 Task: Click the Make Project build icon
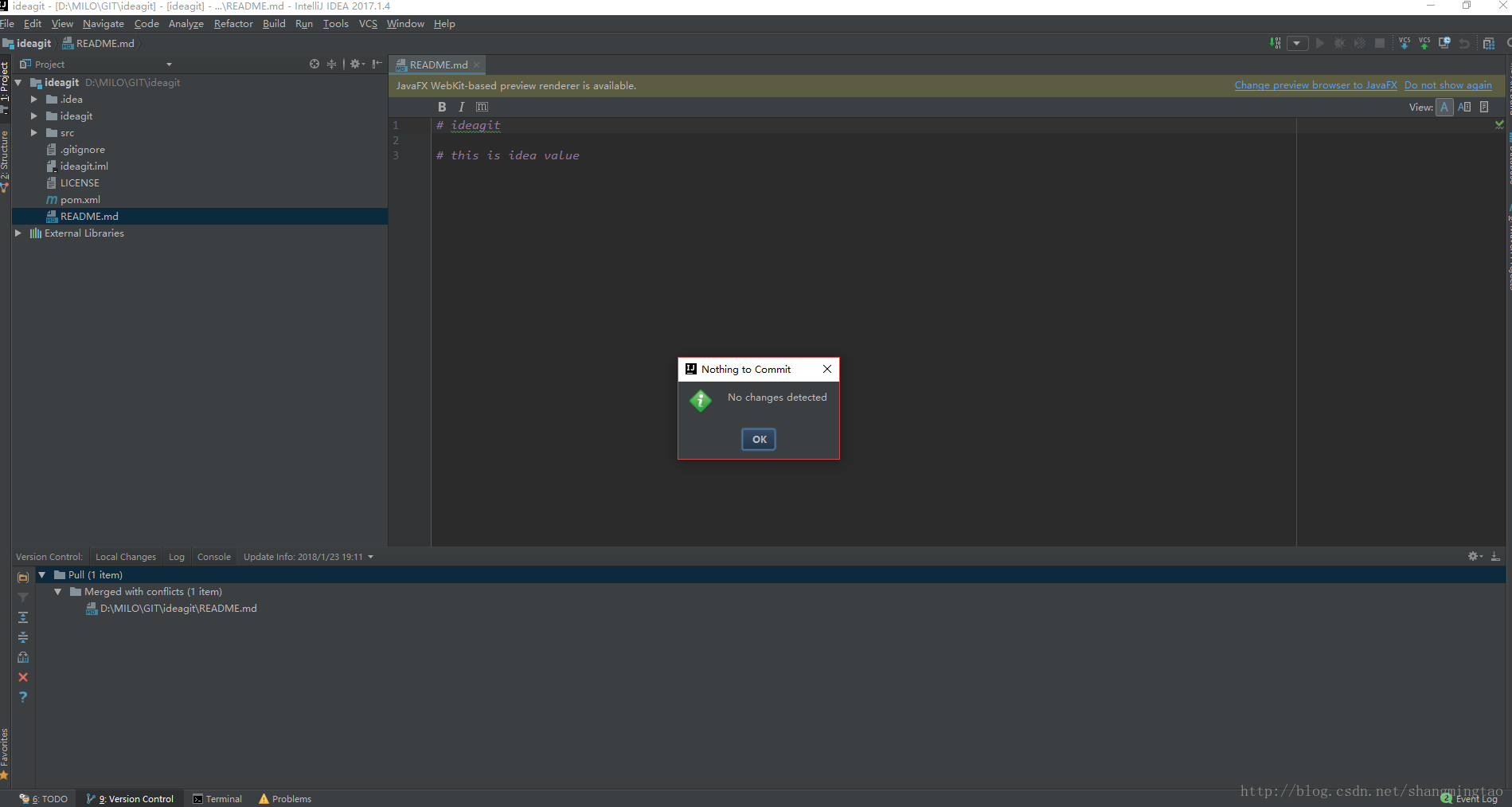pyautogui.click(x=1276, y=43)
